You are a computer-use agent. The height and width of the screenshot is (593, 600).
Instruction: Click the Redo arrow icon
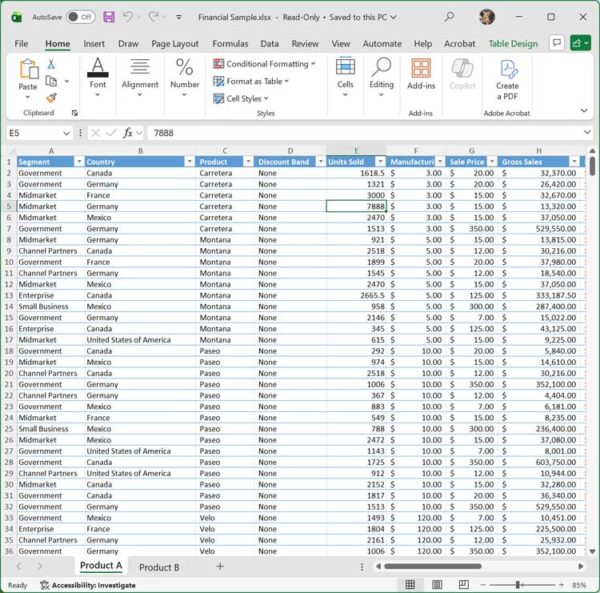(154, 17)
